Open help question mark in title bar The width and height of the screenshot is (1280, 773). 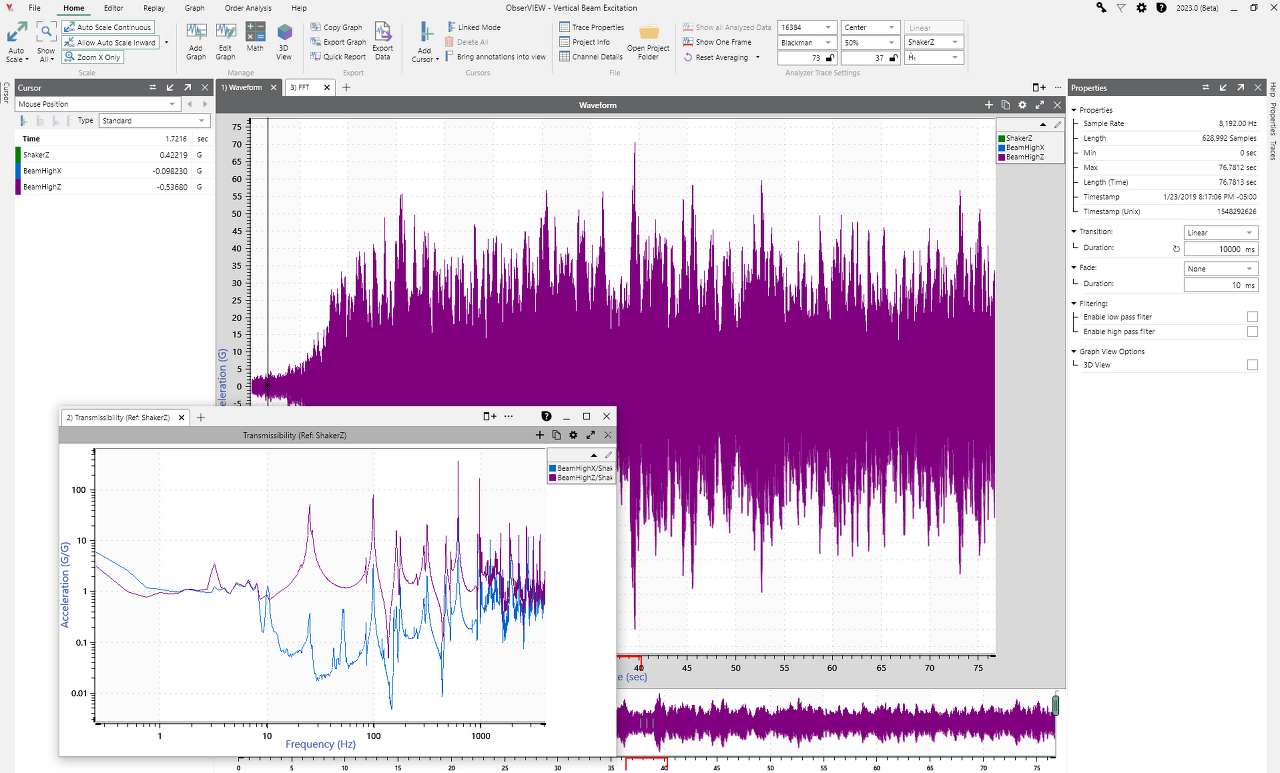pyautogui.click(x=1161, y=7)
